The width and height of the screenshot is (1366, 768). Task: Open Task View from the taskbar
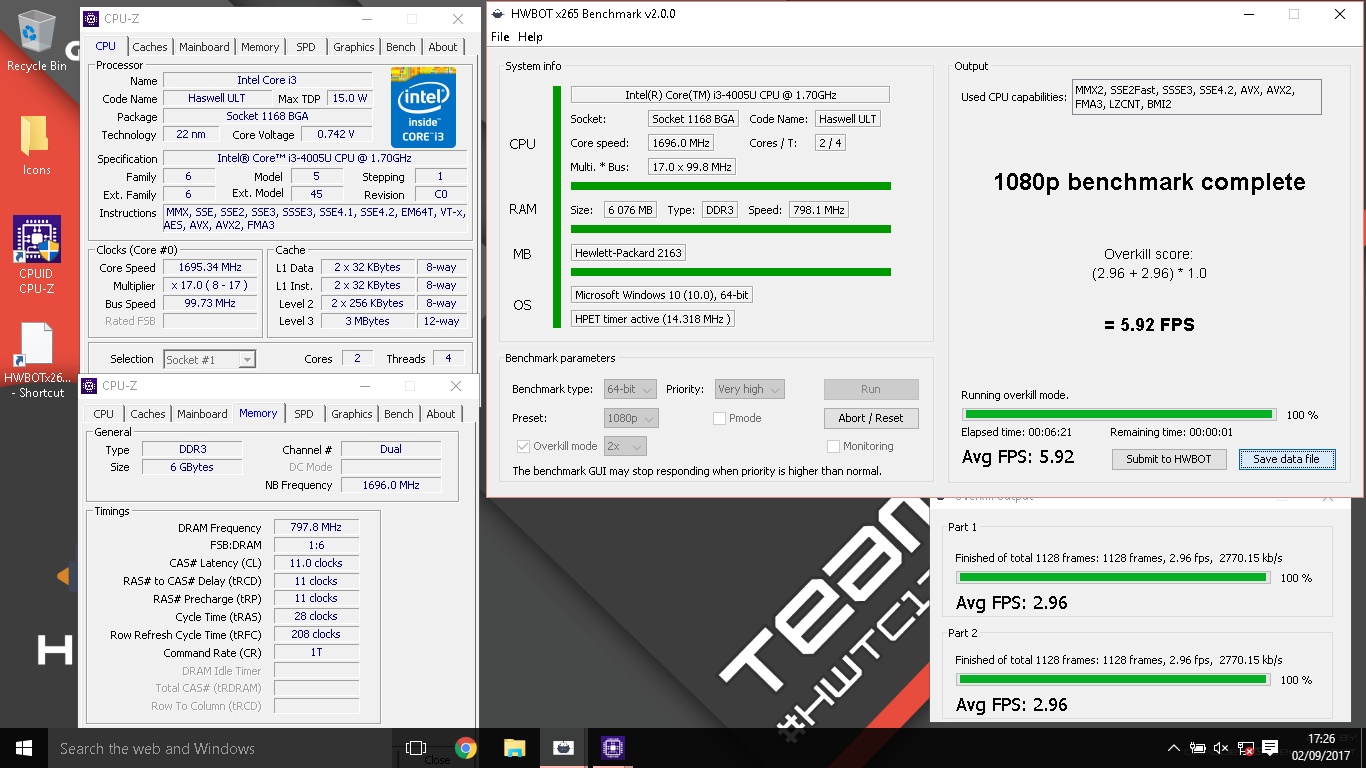pos(416,748)
